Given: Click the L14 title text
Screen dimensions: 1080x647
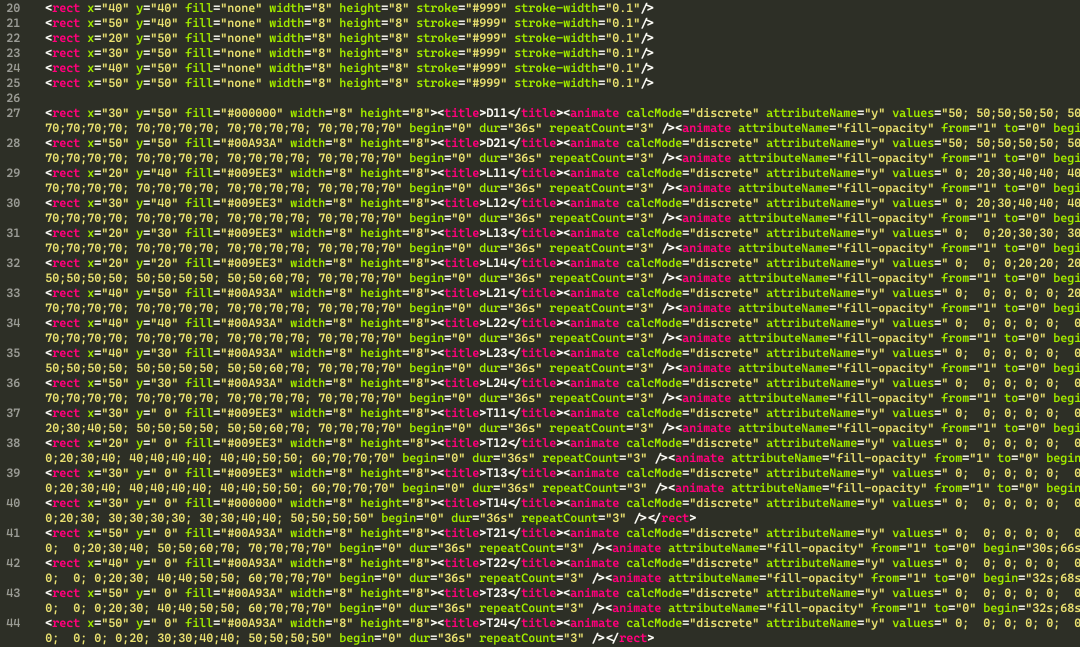Looking at the screenshot, I should [x=494, y=263].
